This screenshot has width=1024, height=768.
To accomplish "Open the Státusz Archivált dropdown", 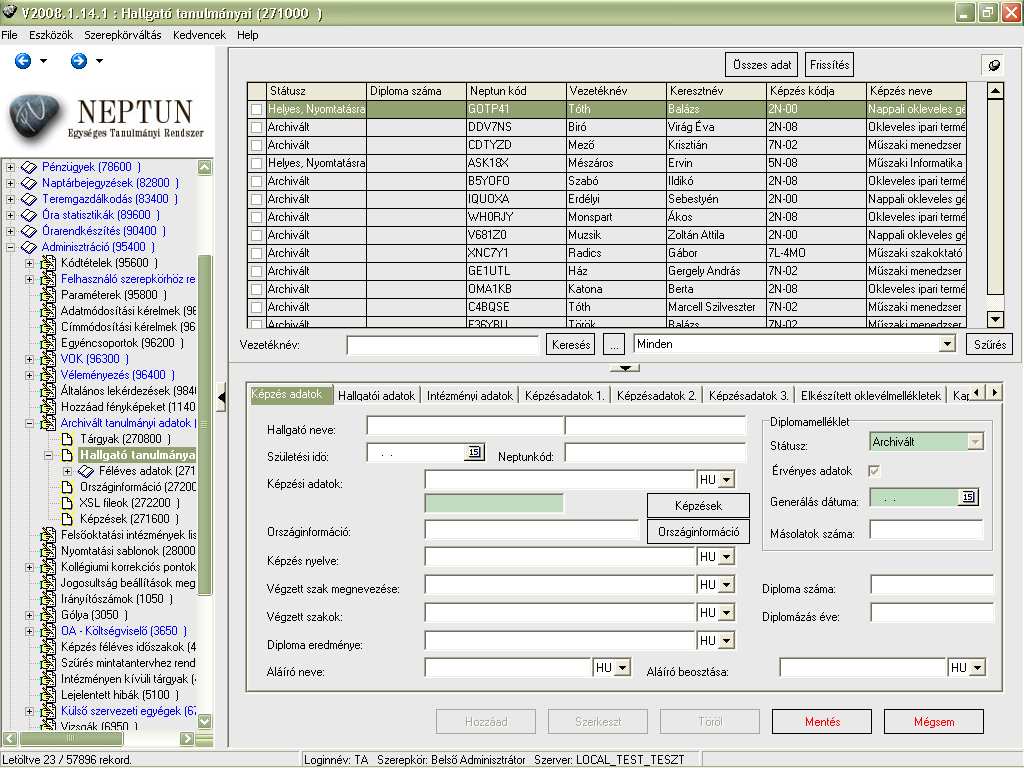I will click(x=975, y=442).
